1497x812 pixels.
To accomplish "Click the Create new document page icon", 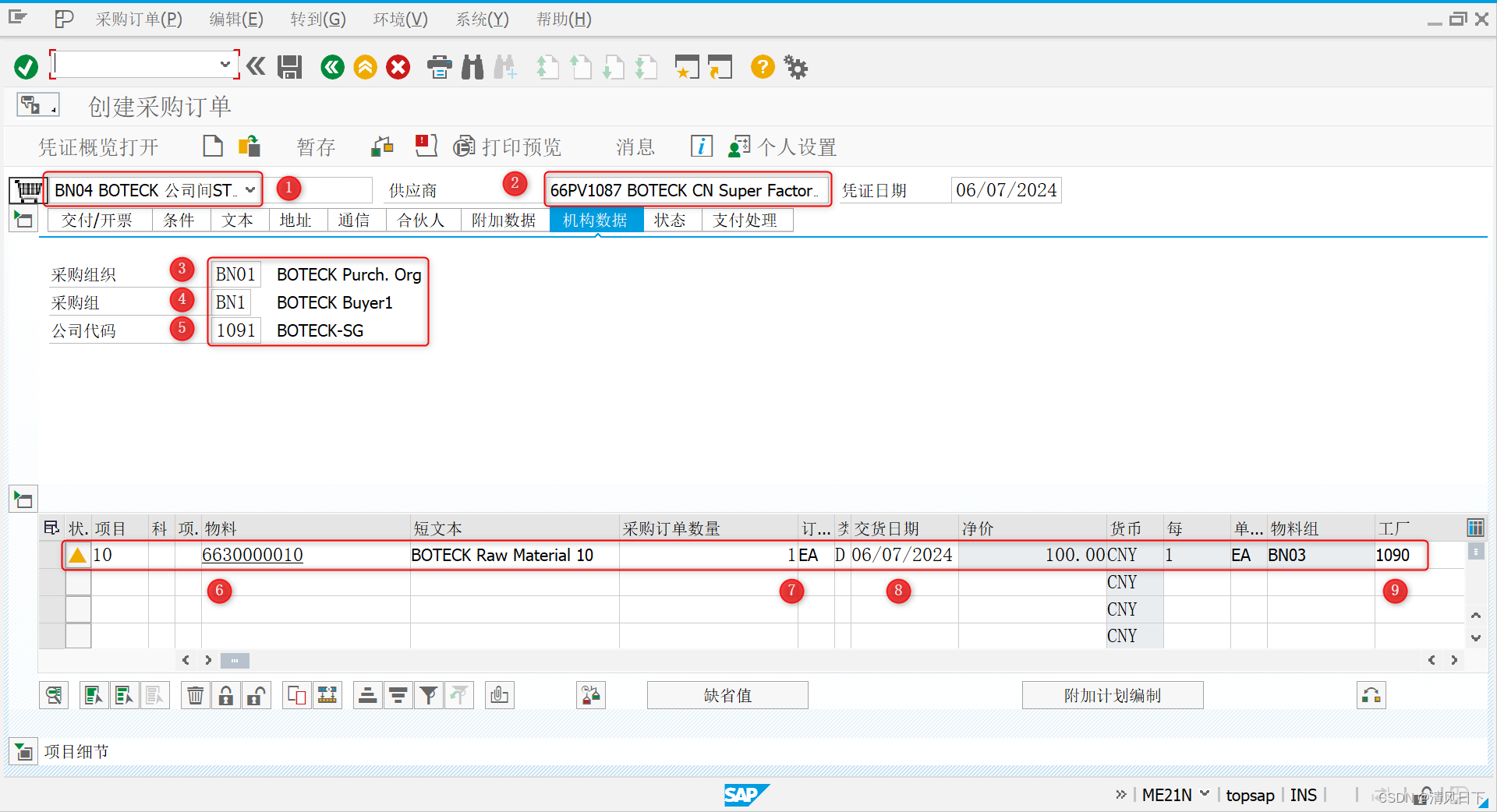I will tap(213, 146).
